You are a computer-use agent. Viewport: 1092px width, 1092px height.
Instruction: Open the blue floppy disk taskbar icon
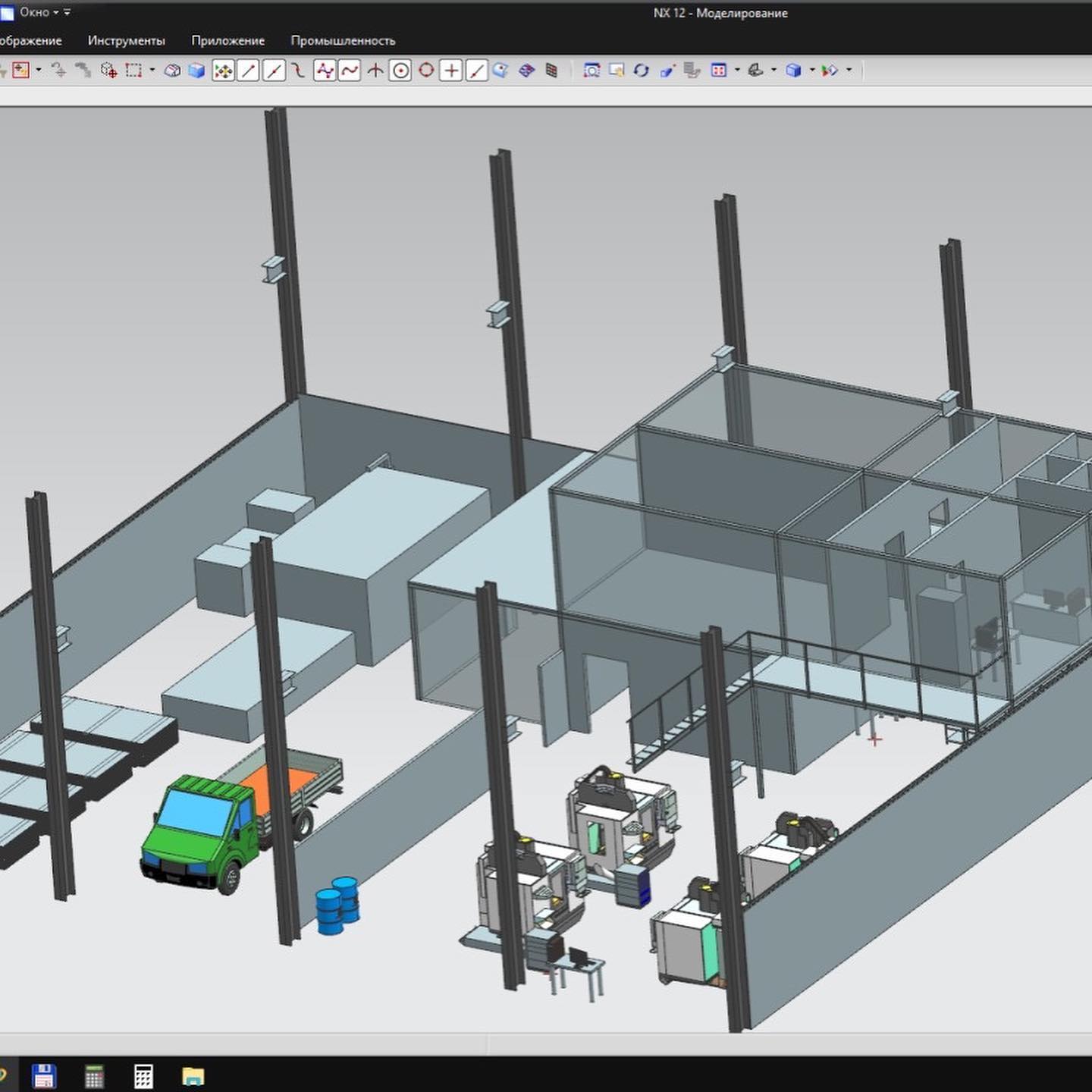click(44, 1076)
